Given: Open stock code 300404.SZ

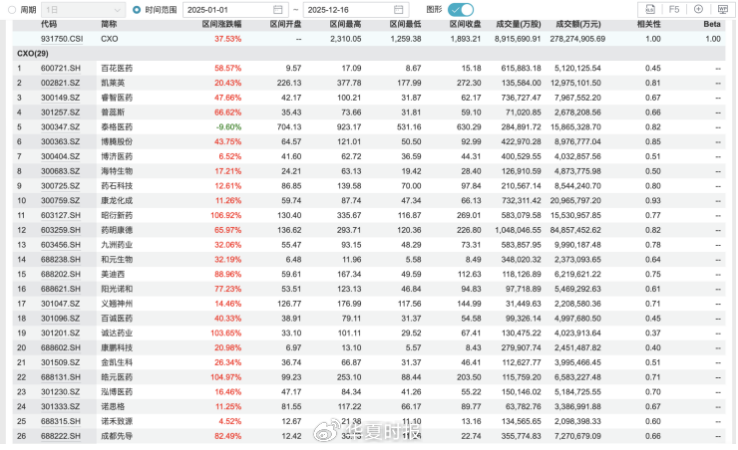Looking at the screenshot, I should coord(60,156).
